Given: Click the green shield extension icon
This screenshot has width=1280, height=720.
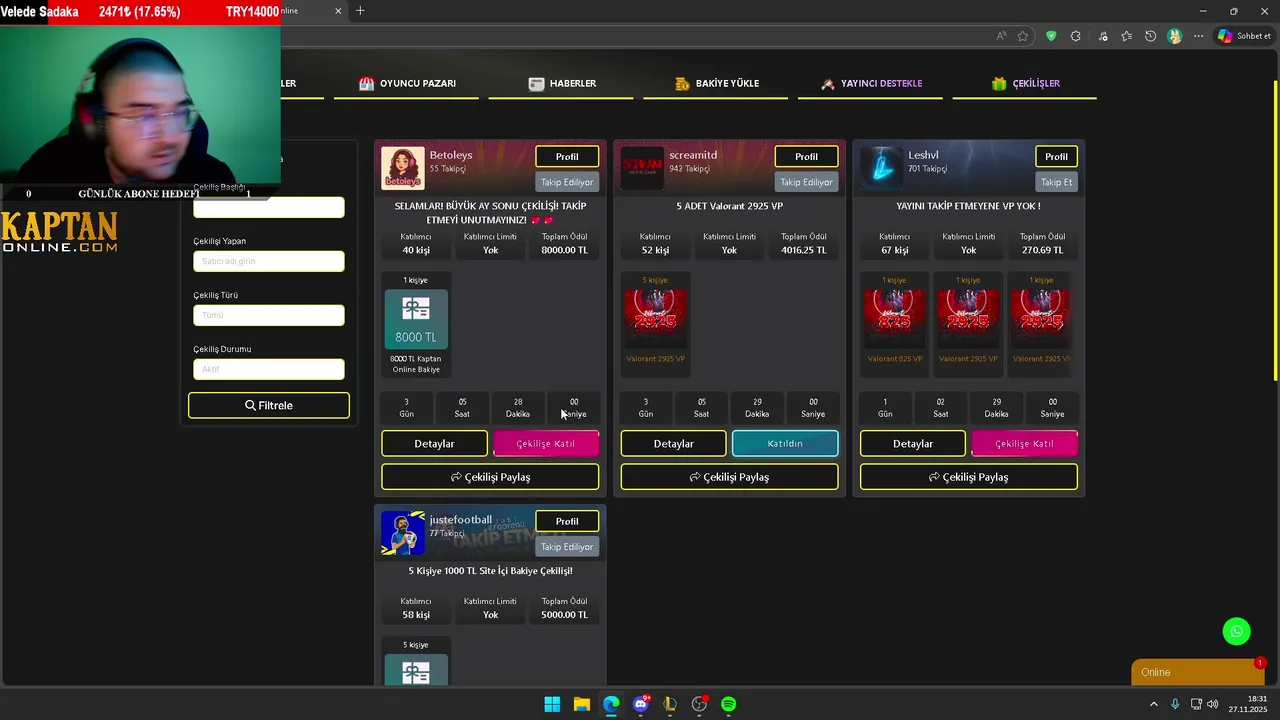Looking at the screenshot, I should point(1051,36).
